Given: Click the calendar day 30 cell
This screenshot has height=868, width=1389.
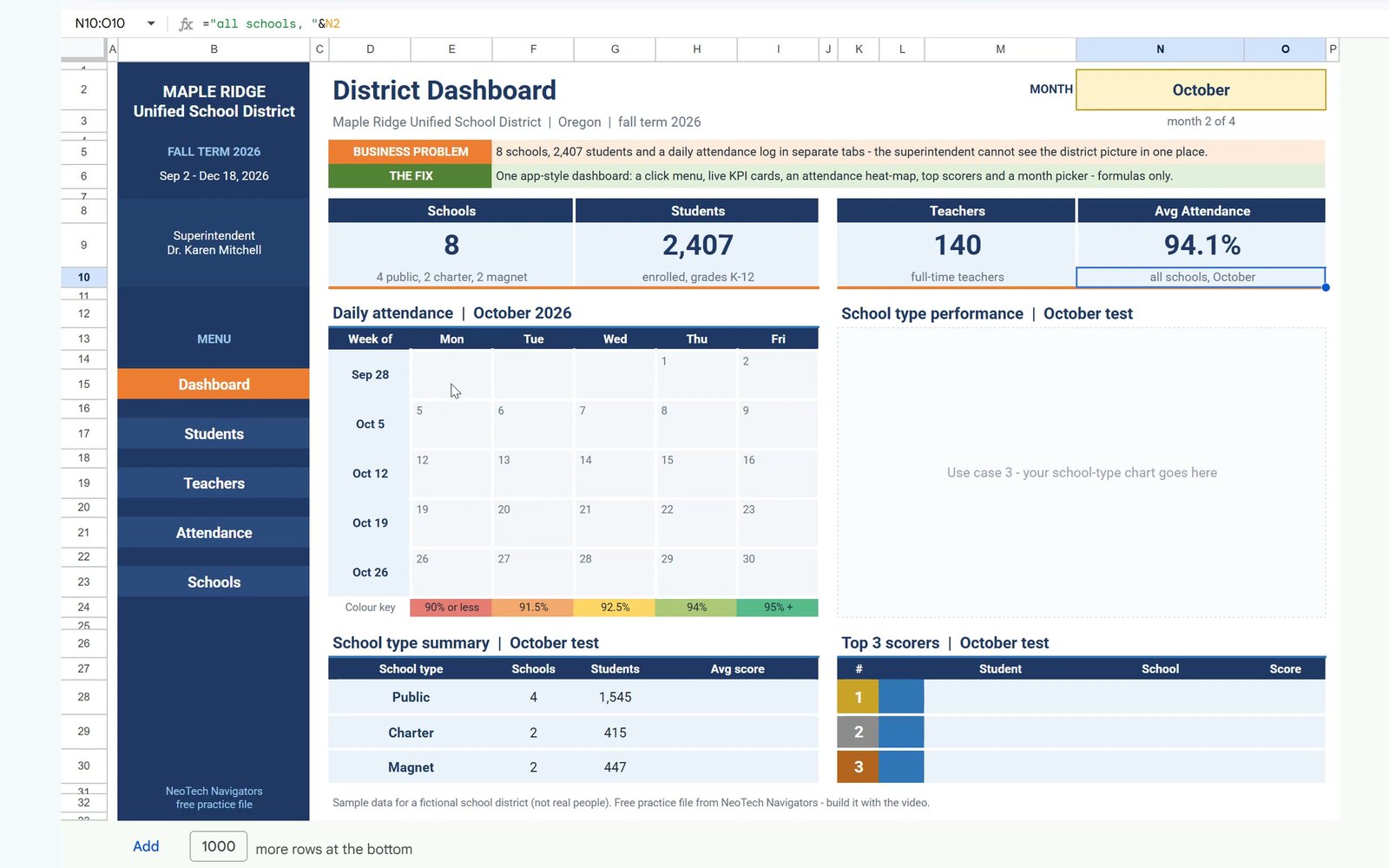Looking at the screenshot, I should pos(778,572).
